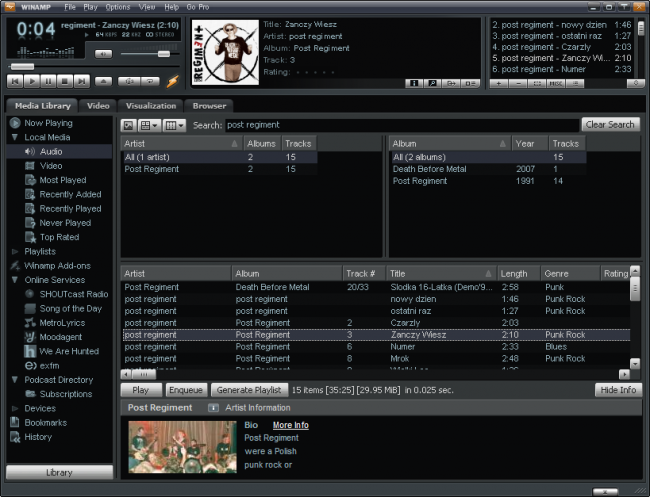Mute audio with the speaker button
Viewport: 650px width, 497px height.
(x=103, y=54)
